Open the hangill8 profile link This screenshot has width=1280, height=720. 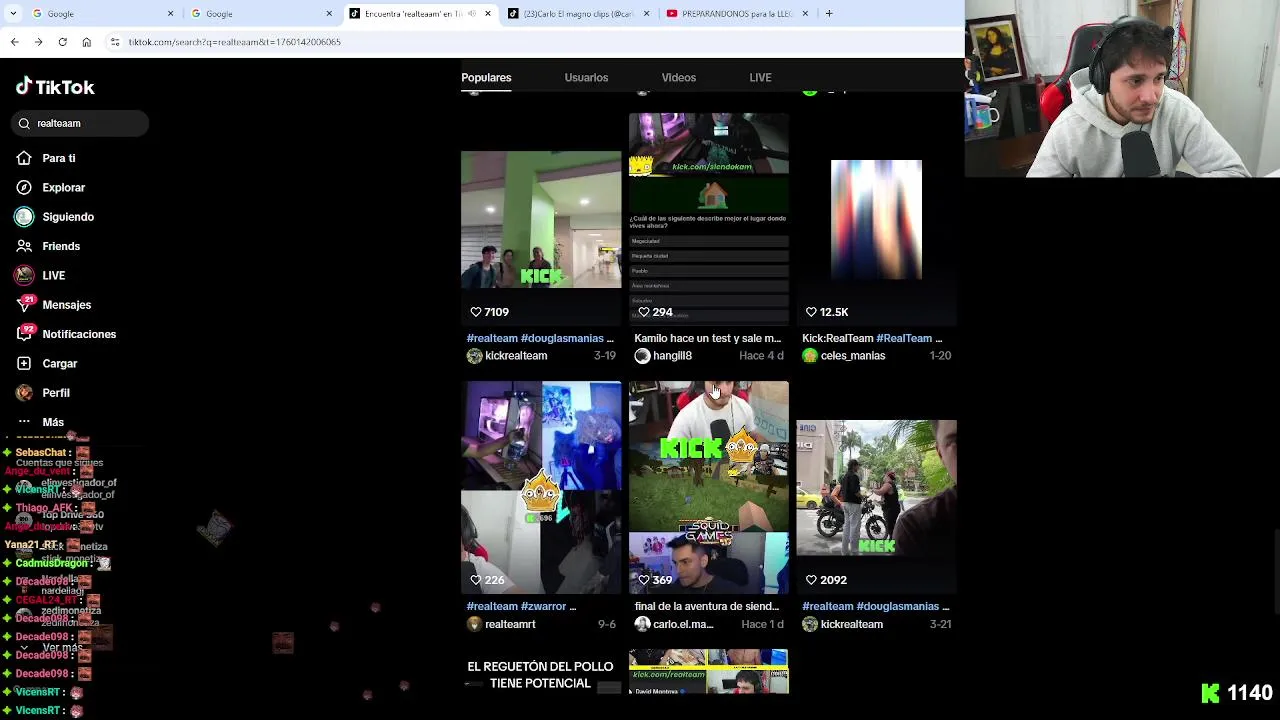[672, 356]
